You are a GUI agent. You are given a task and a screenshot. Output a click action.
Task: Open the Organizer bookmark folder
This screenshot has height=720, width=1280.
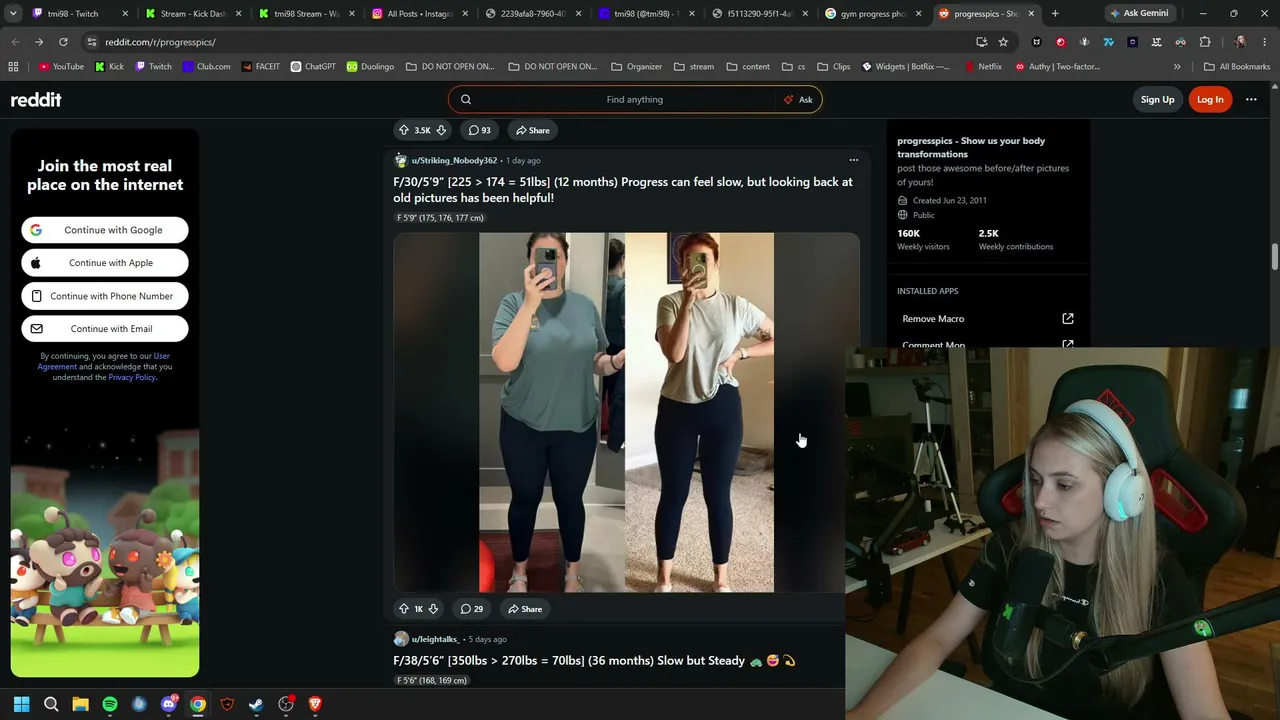click(x=636, y=67)
